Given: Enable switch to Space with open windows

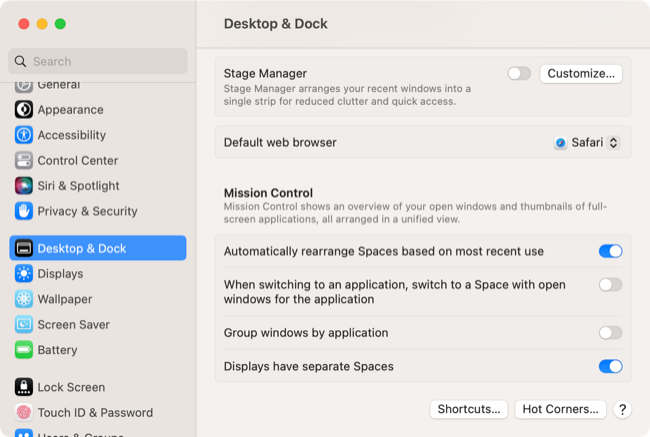Looking at the screenshot, I should (x=610, y=285).
